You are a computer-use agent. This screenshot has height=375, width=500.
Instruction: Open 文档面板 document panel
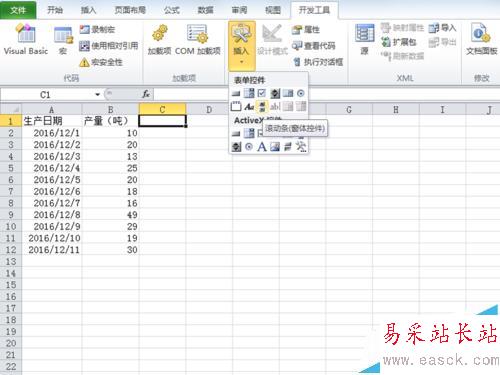click(x=481, y=39)
